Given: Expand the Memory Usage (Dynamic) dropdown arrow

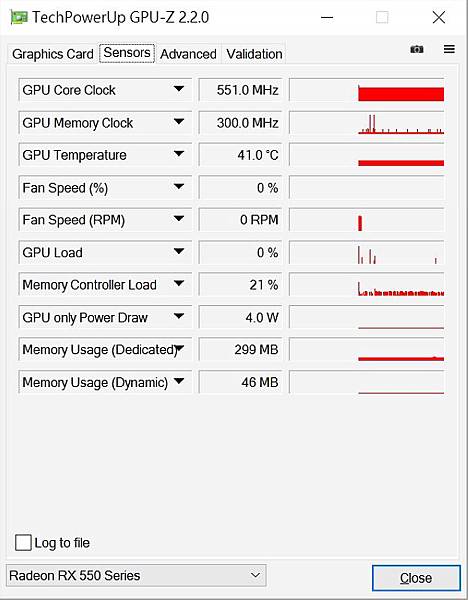Looking at the screenshot, I should (179, 382).
